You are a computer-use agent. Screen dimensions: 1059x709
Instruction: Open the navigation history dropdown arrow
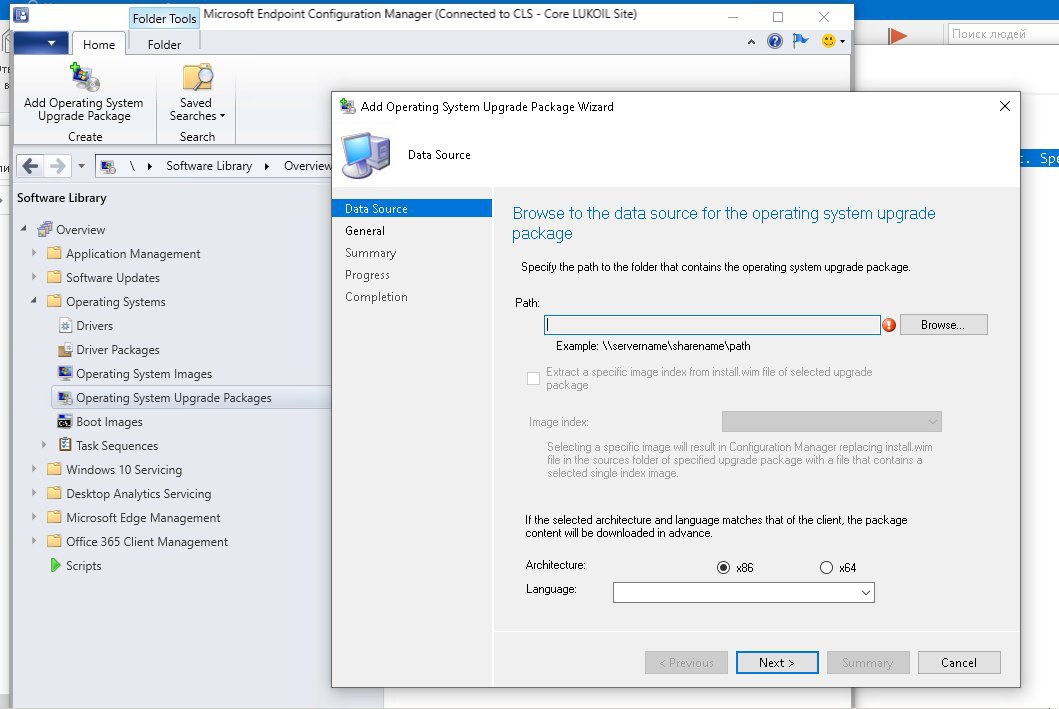(81, 166)
